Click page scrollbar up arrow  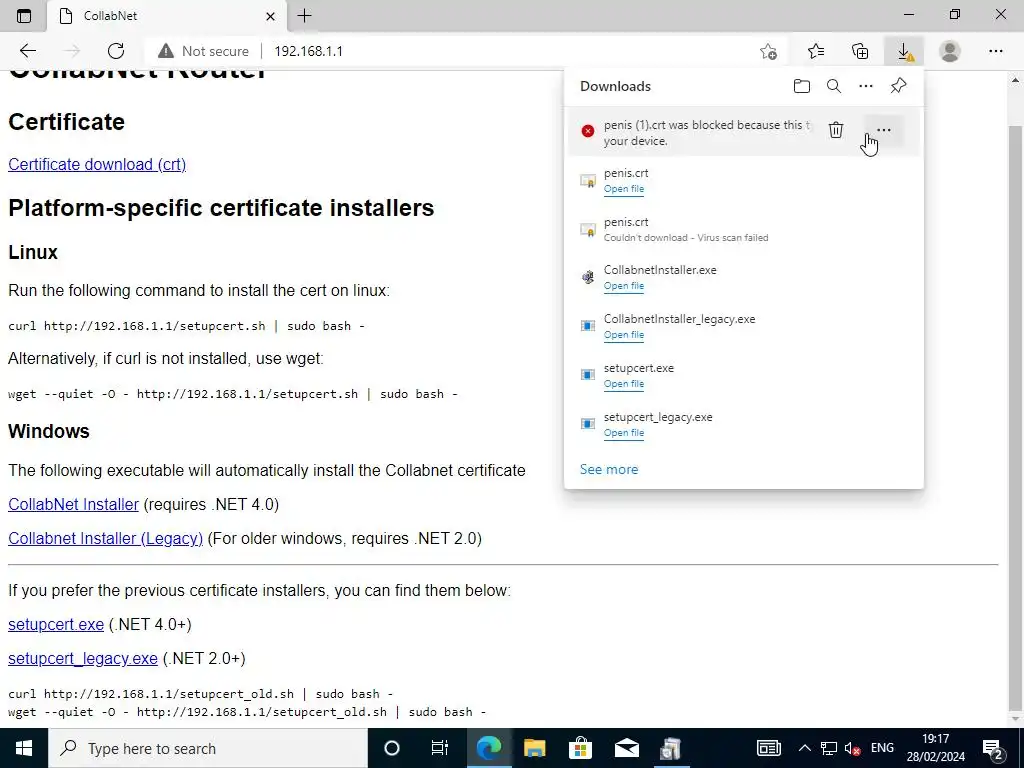[1016, 80]
